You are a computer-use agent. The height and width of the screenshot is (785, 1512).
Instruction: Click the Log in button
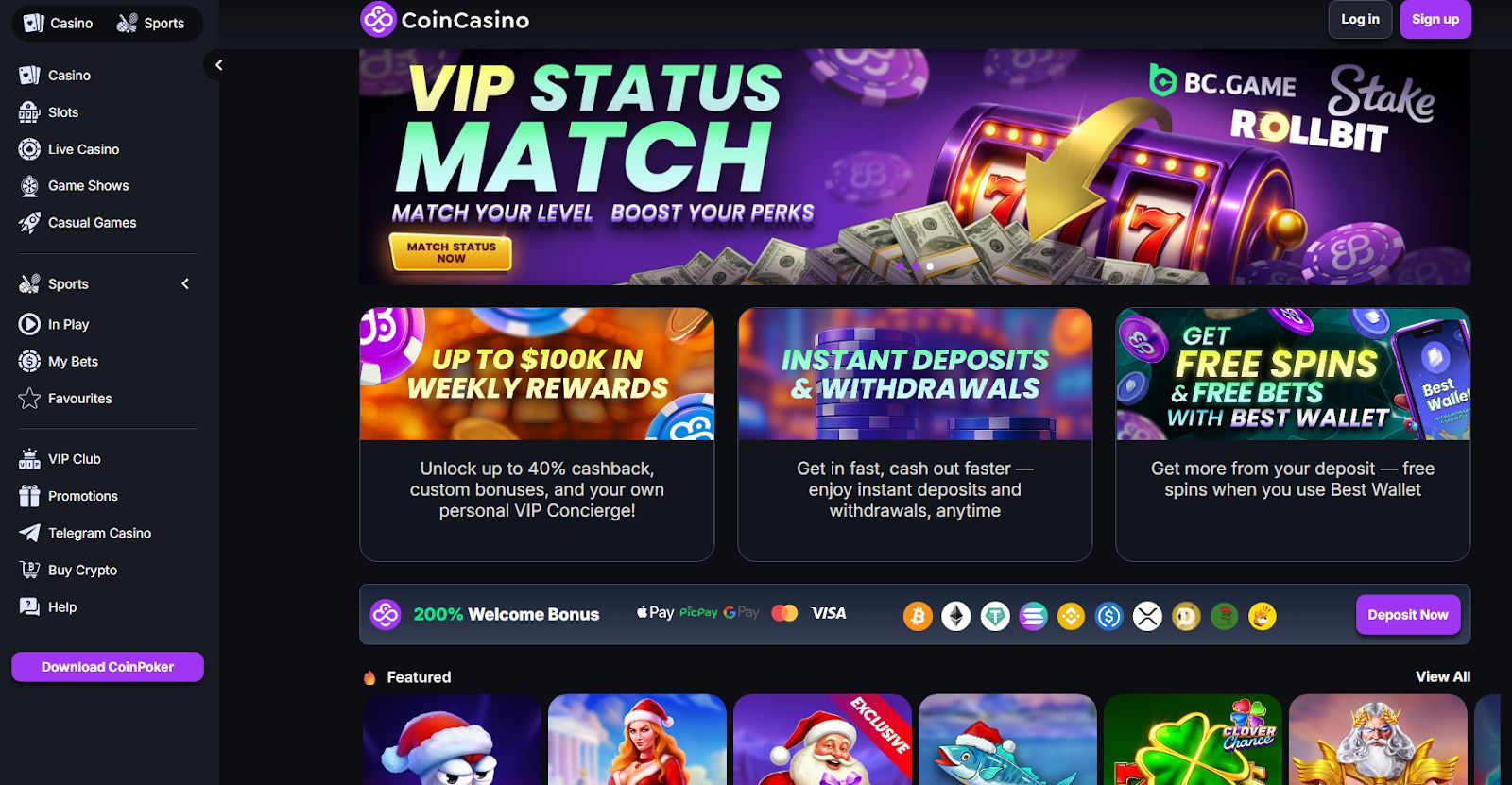(1360, 19)
